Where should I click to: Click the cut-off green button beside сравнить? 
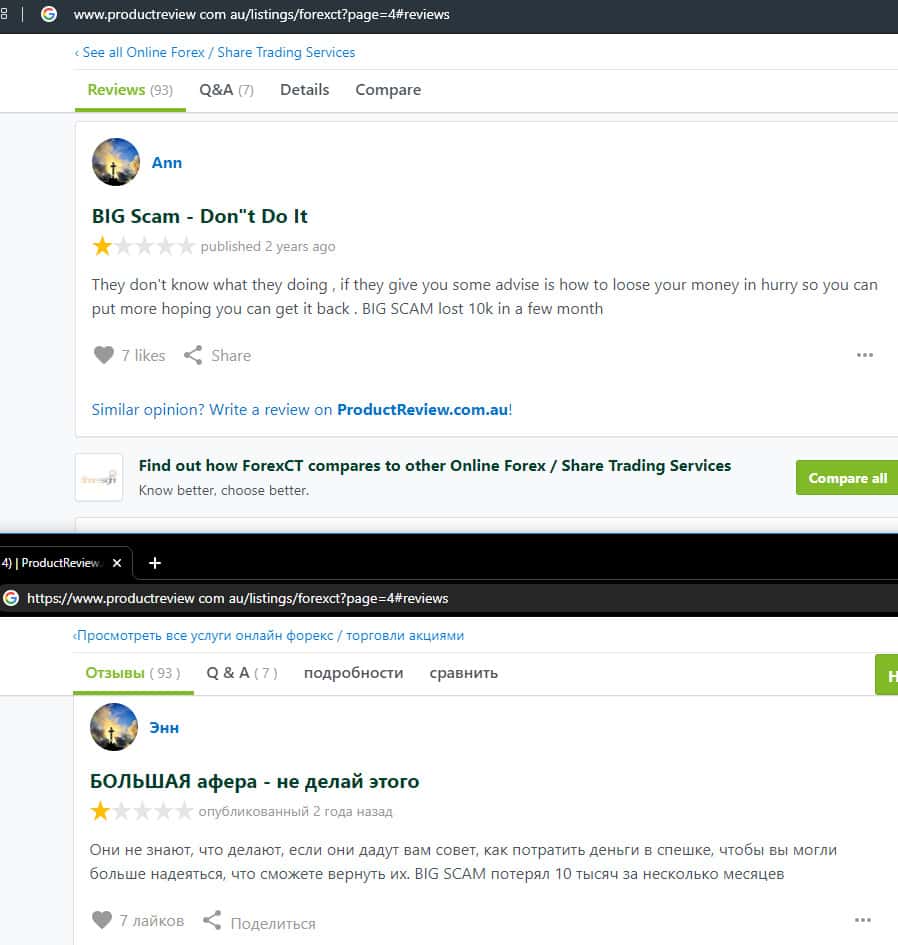click(x=887, y=674)
